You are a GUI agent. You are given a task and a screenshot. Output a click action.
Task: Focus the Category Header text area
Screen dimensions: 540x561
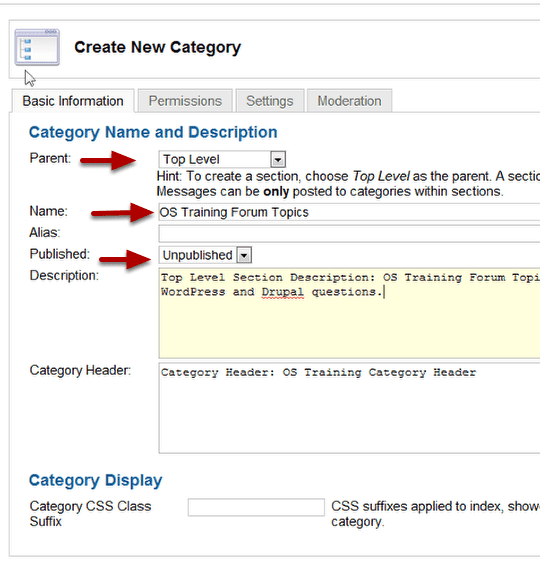point(349,408)
